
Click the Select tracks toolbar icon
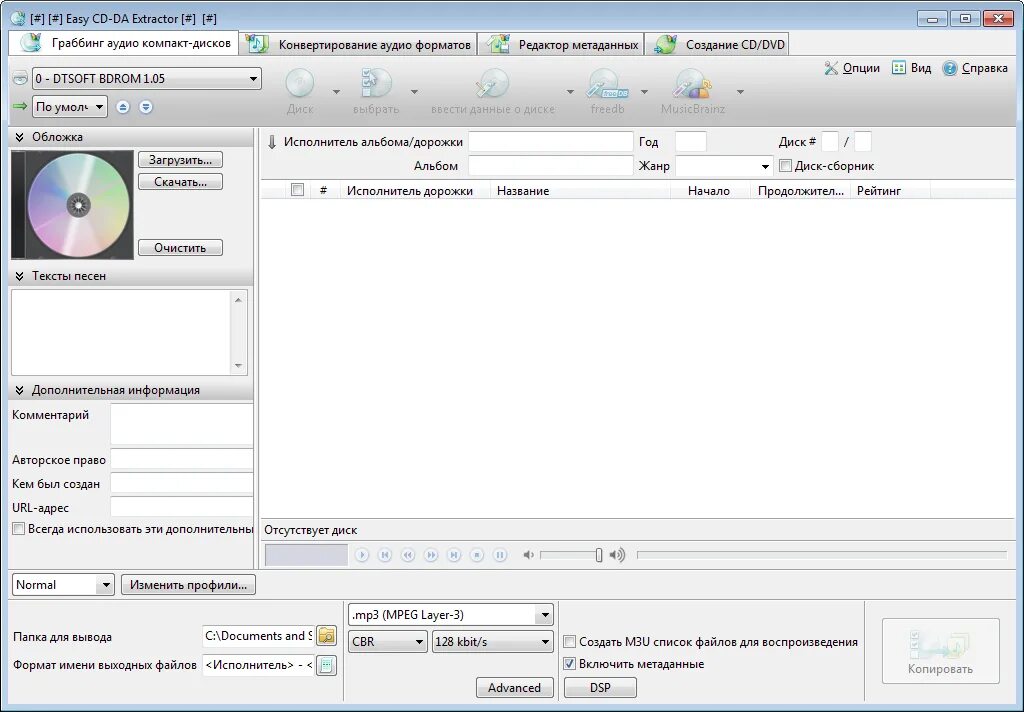tap(376, 85)
